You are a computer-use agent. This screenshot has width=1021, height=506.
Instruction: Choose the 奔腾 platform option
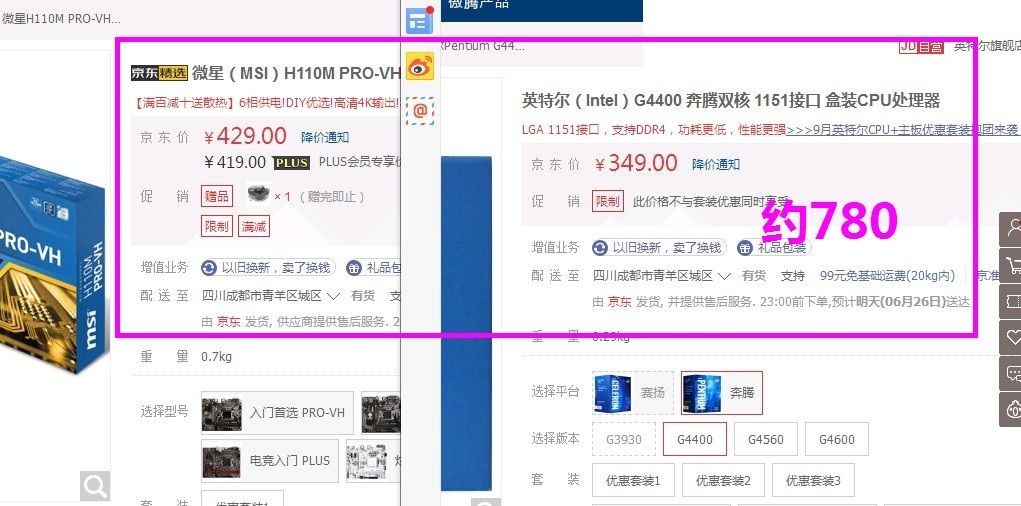tap(721, 393)
